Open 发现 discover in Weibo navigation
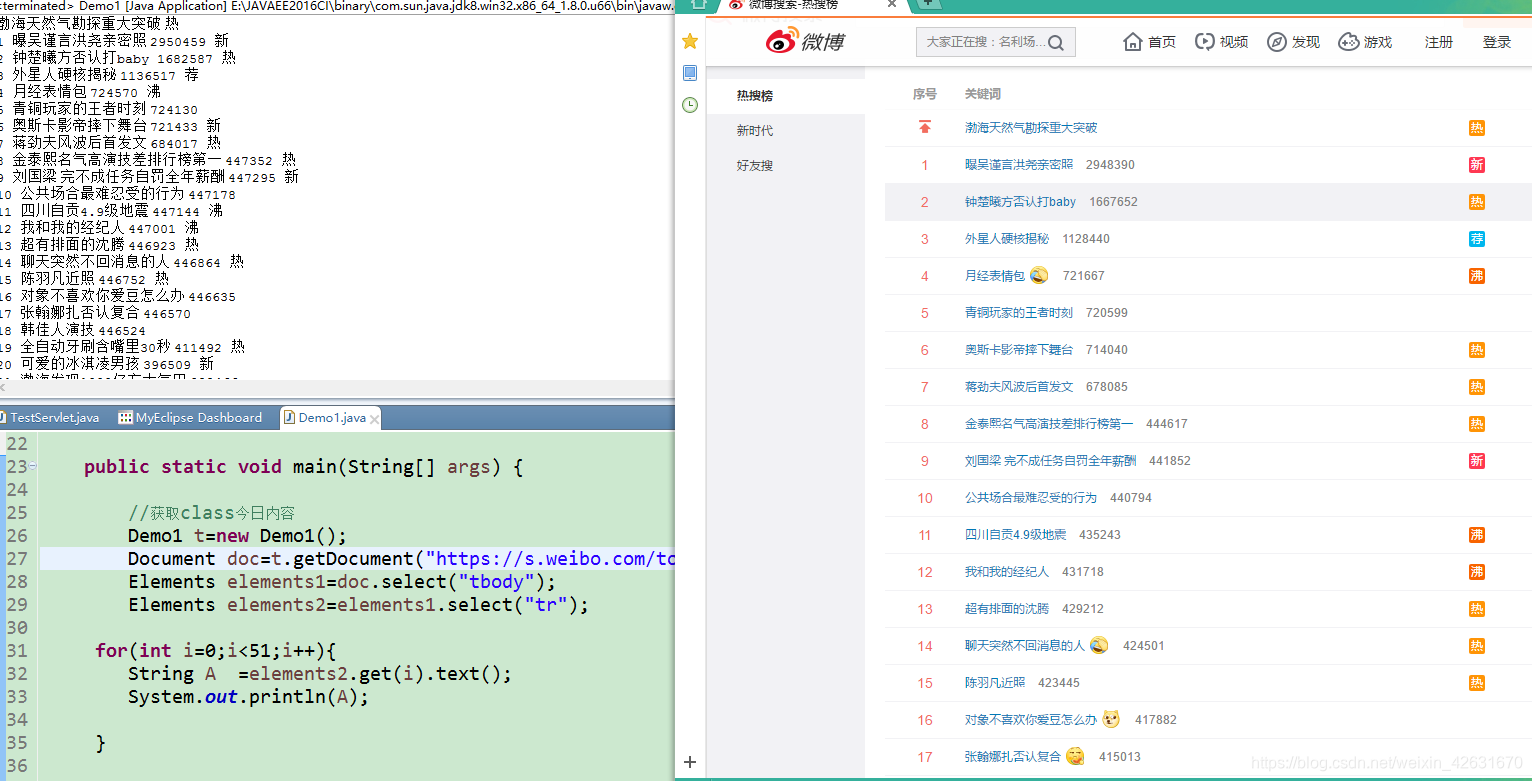This screenshot has width=1532, height=781. click(x=1293, y=42)
